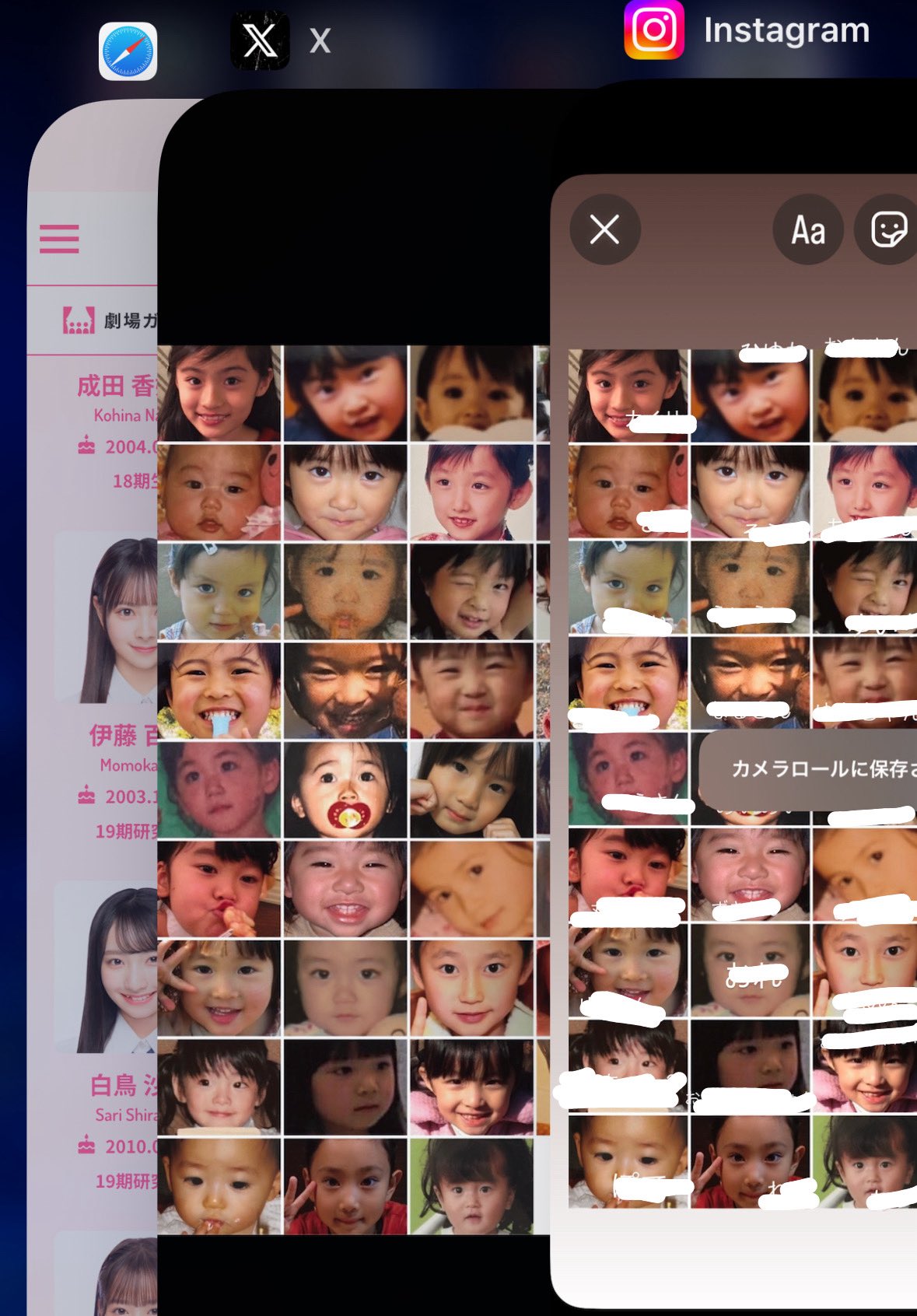Tap the "X" app name label
The height and width of the screenshot is (1316, 917).
[320, 41]
